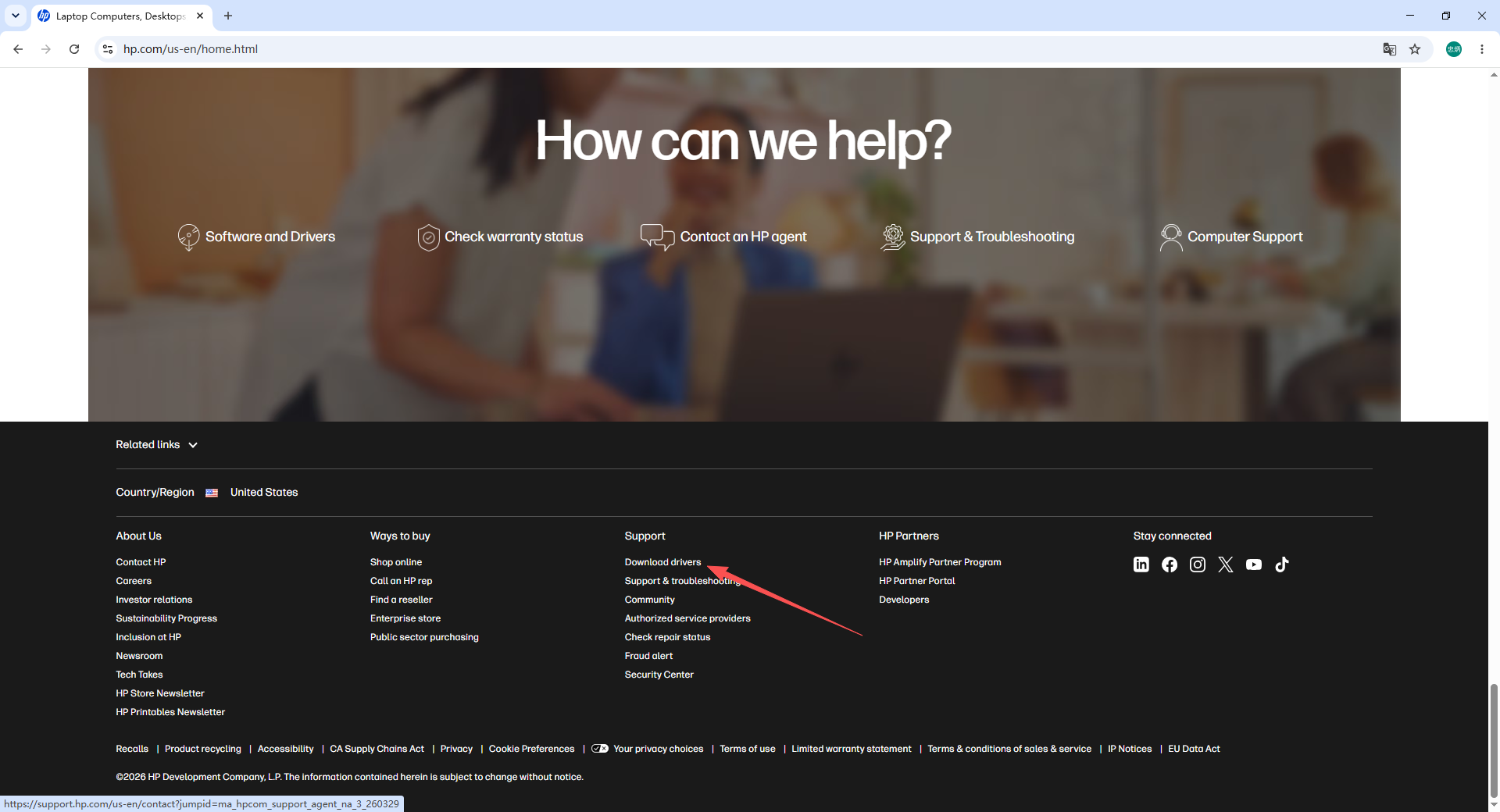Open the Check repair status link
The height and width of the screenshot is (812, 1500).
click(667, 637)
